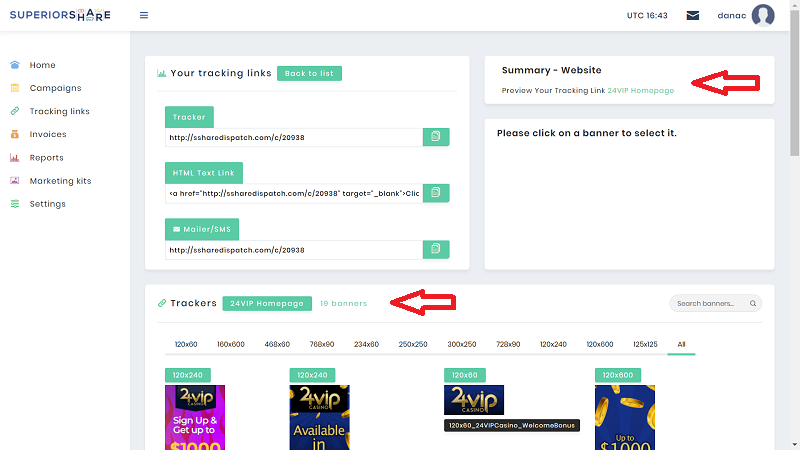Select the All banners tab
800x450 pixels.
tap(681, 344)
